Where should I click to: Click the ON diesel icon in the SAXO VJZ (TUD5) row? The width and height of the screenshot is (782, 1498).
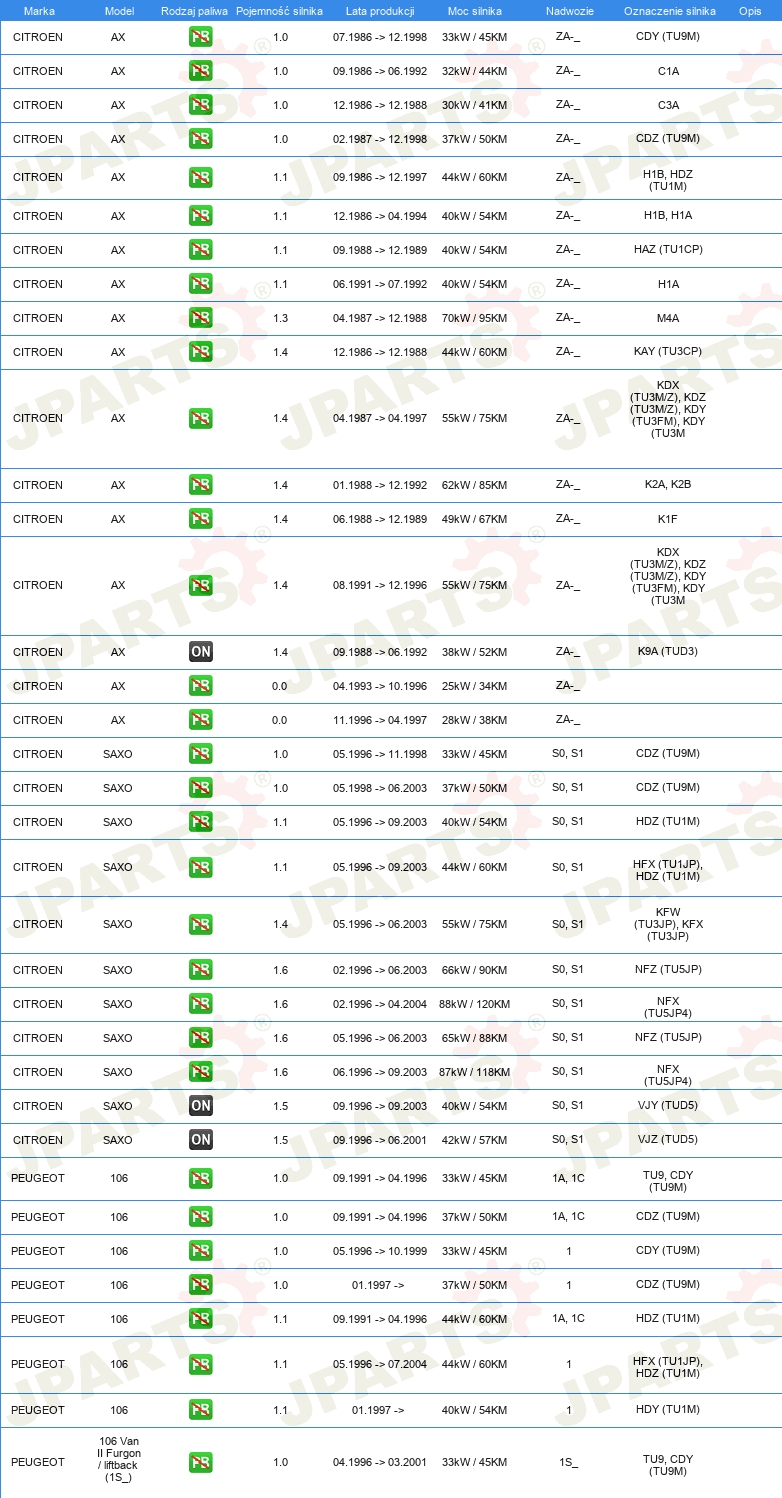[x=200, y=1140]
